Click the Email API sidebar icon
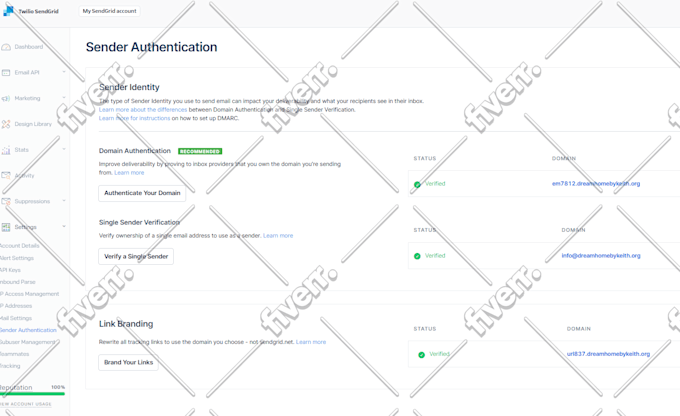Screen dimensions: 680x416 coord(6,72)
